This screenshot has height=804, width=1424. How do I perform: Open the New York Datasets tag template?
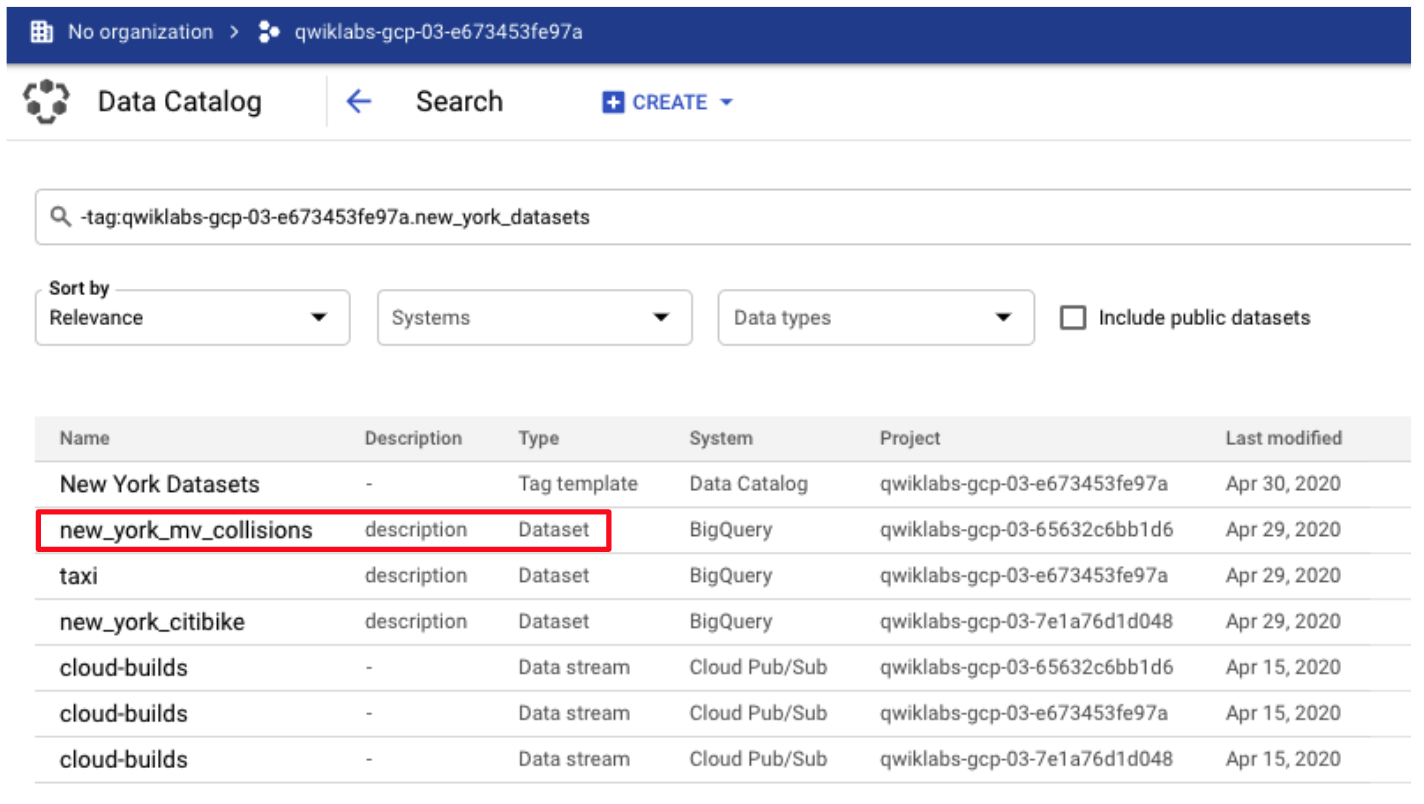[x=160, y=484]
